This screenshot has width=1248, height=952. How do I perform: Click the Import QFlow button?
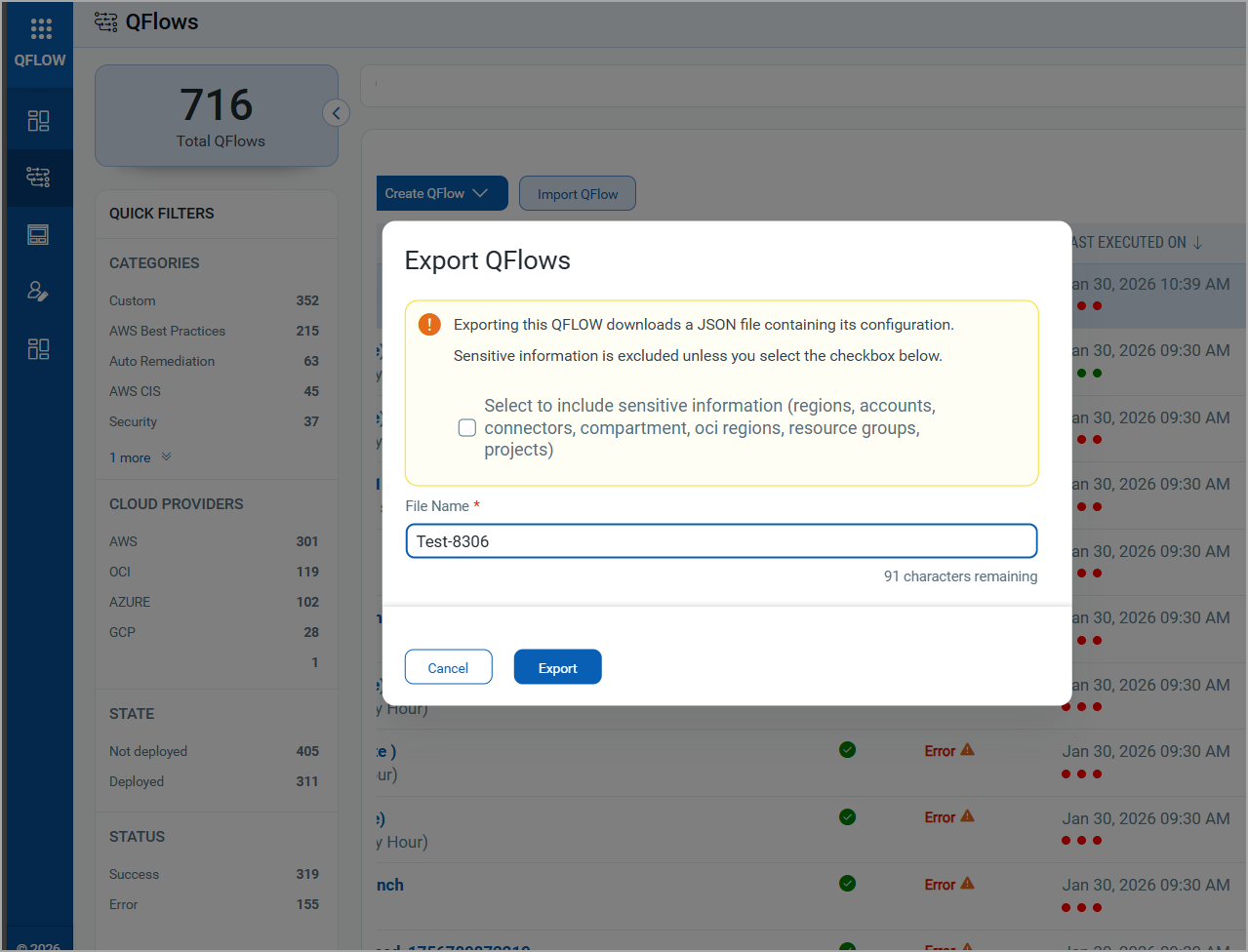click(578, 193)
